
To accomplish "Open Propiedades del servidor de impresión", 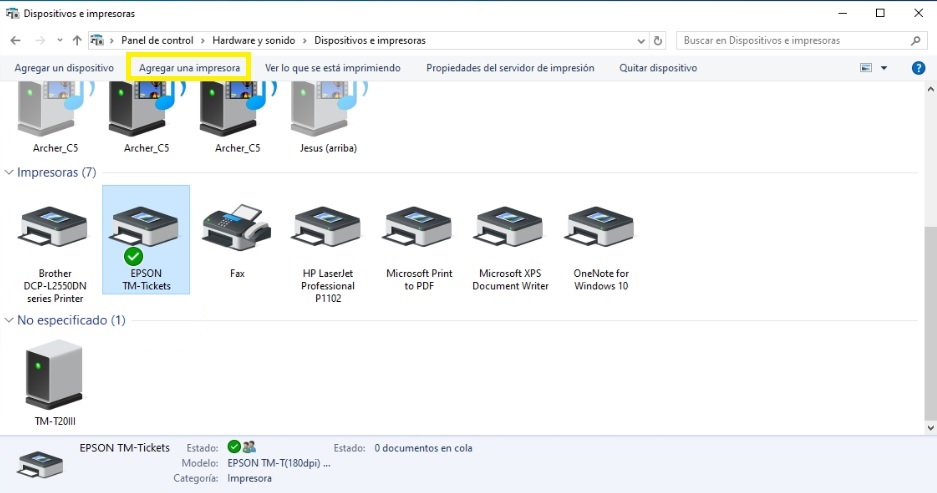I will (x=510, y=68).
